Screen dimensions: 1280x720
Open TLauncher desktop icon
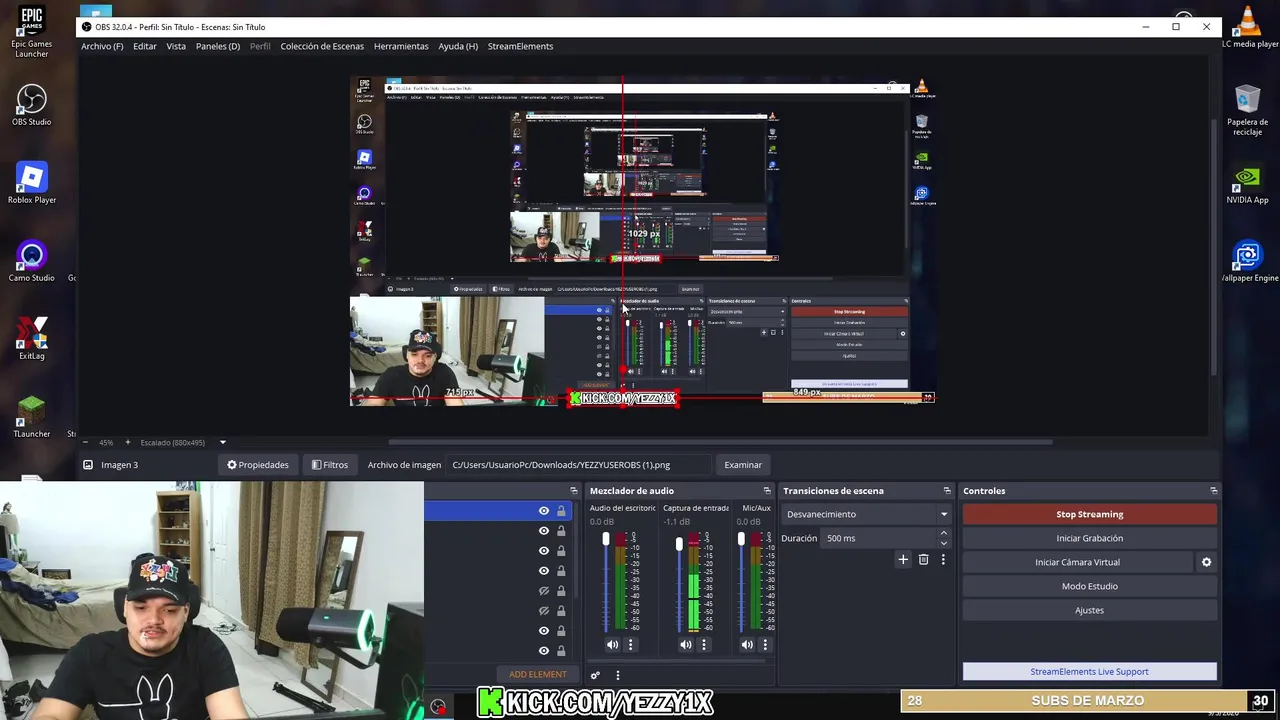(x=32, y=417)
